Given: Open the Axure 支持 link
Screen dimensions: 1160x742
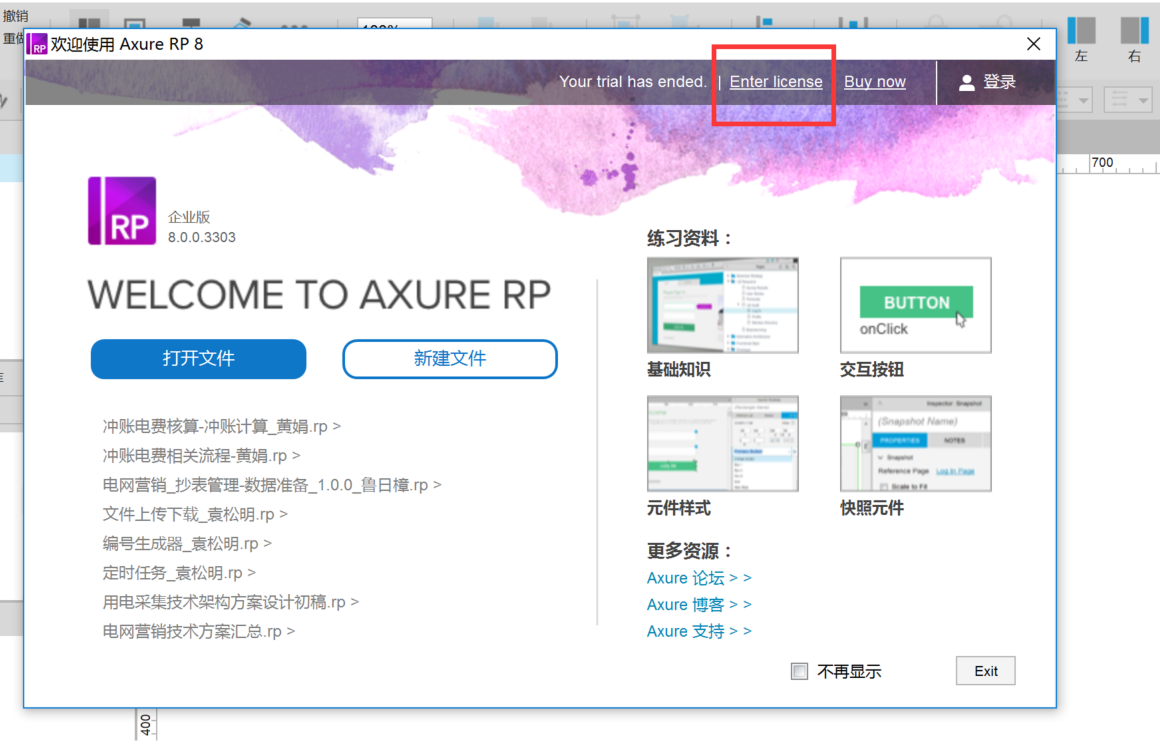Looking at the screenshot, I should click(x=698, y=631).
